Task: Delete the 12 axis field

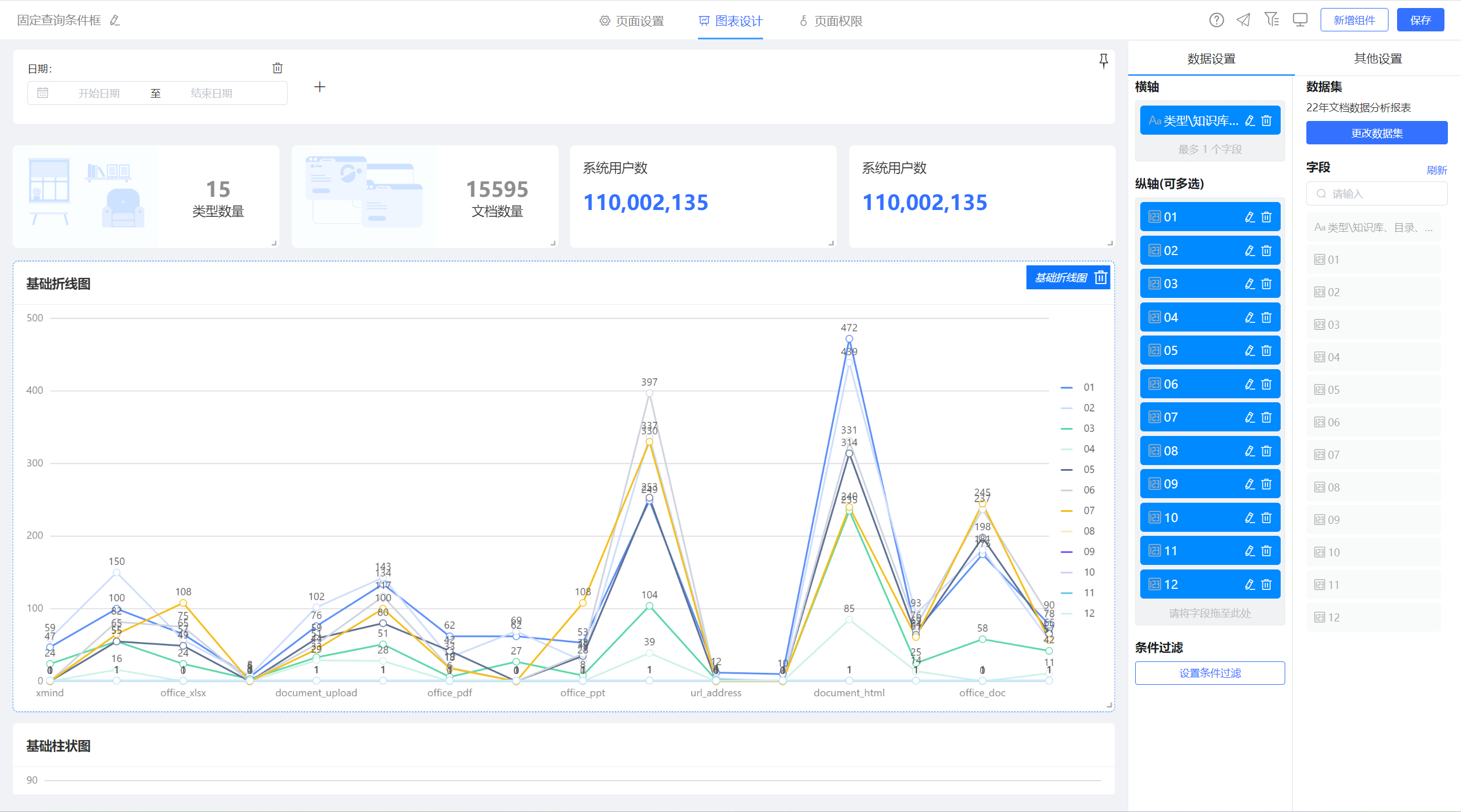Action: tap(1266, 584)
